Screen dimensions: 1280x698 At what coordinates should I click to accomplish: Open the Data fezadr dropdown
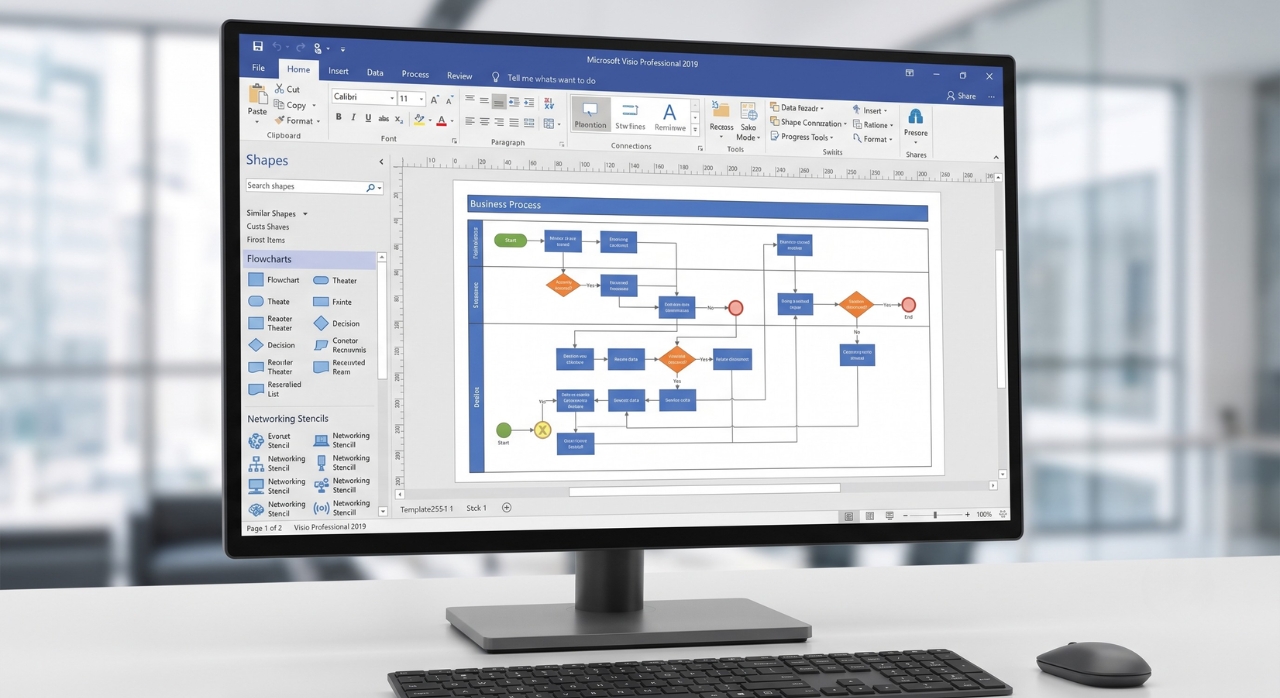(x=797, y=108)
